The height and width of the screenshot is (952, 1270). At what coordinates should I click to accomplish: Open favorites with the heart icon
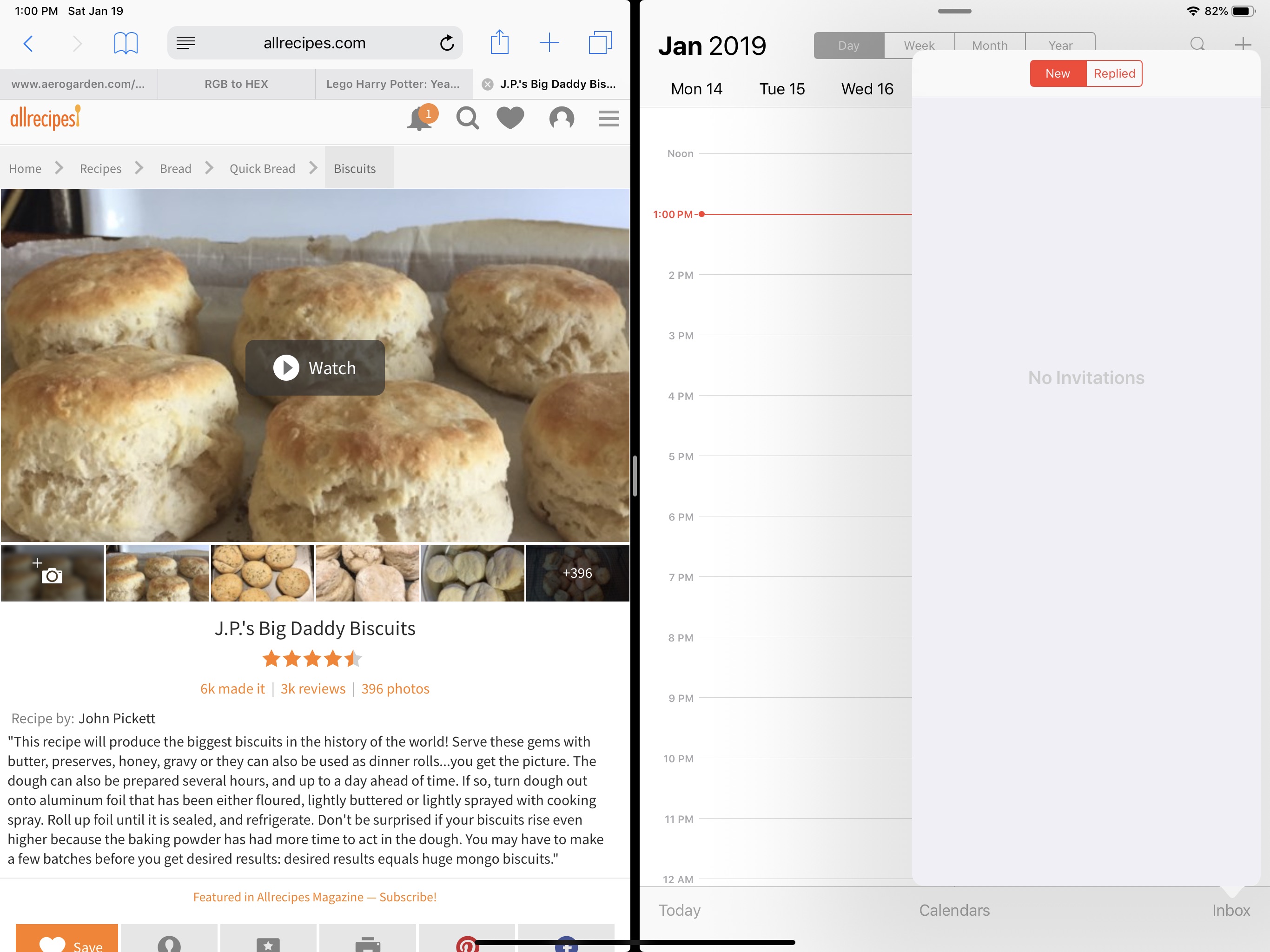pos(510,118)
